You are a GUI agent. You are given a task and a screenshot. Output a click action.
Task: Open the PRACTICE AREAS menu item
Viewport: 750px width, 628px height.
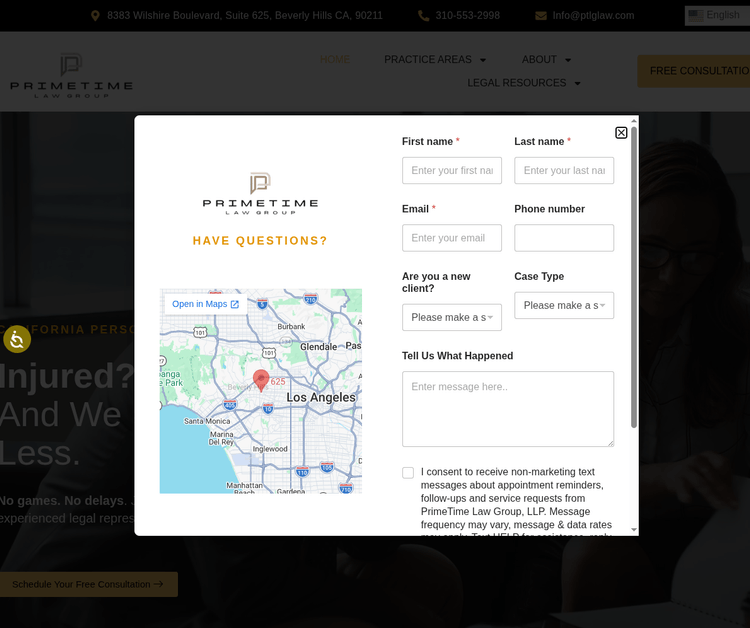[428, 59]
